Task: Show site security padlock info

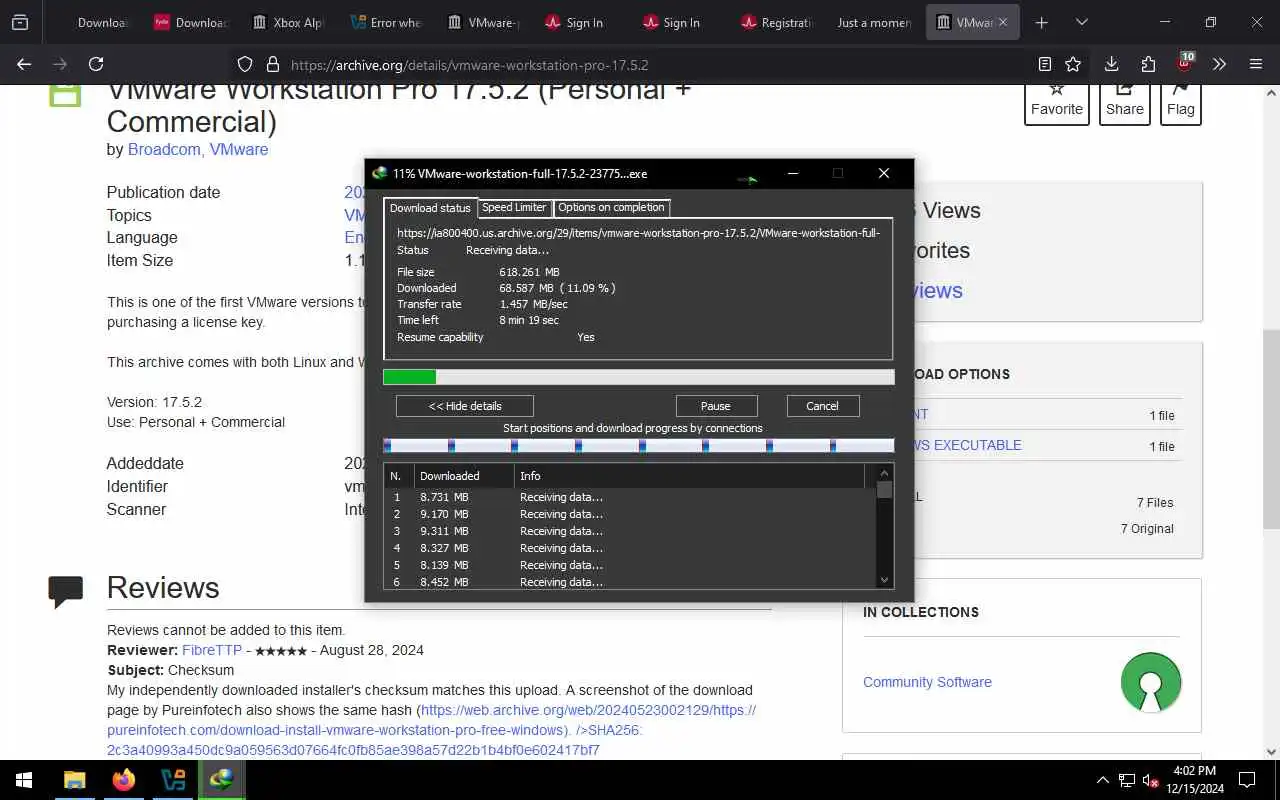Action: 272,64
